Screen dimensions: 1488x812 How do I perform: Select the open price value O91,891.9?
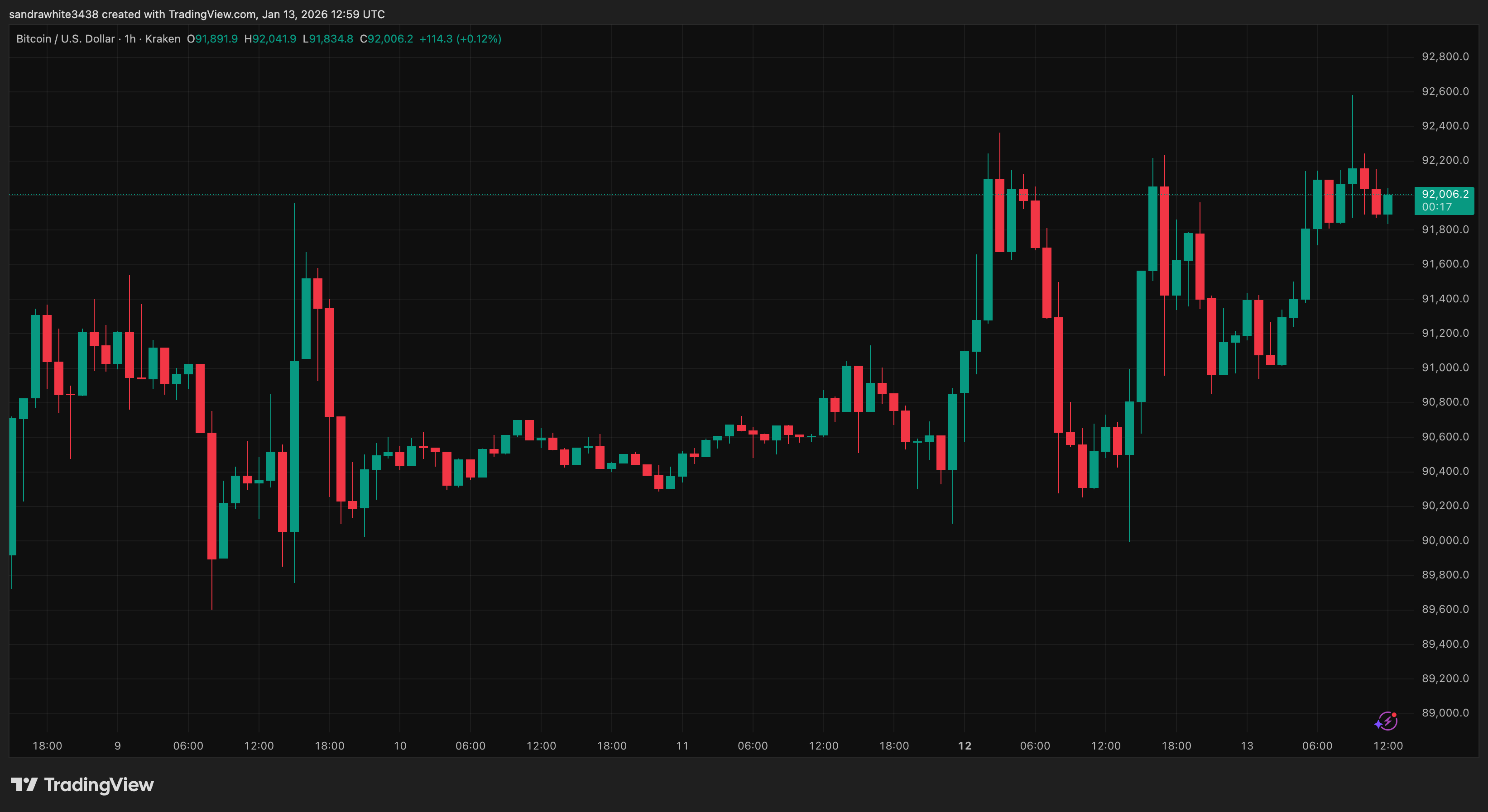214,38
